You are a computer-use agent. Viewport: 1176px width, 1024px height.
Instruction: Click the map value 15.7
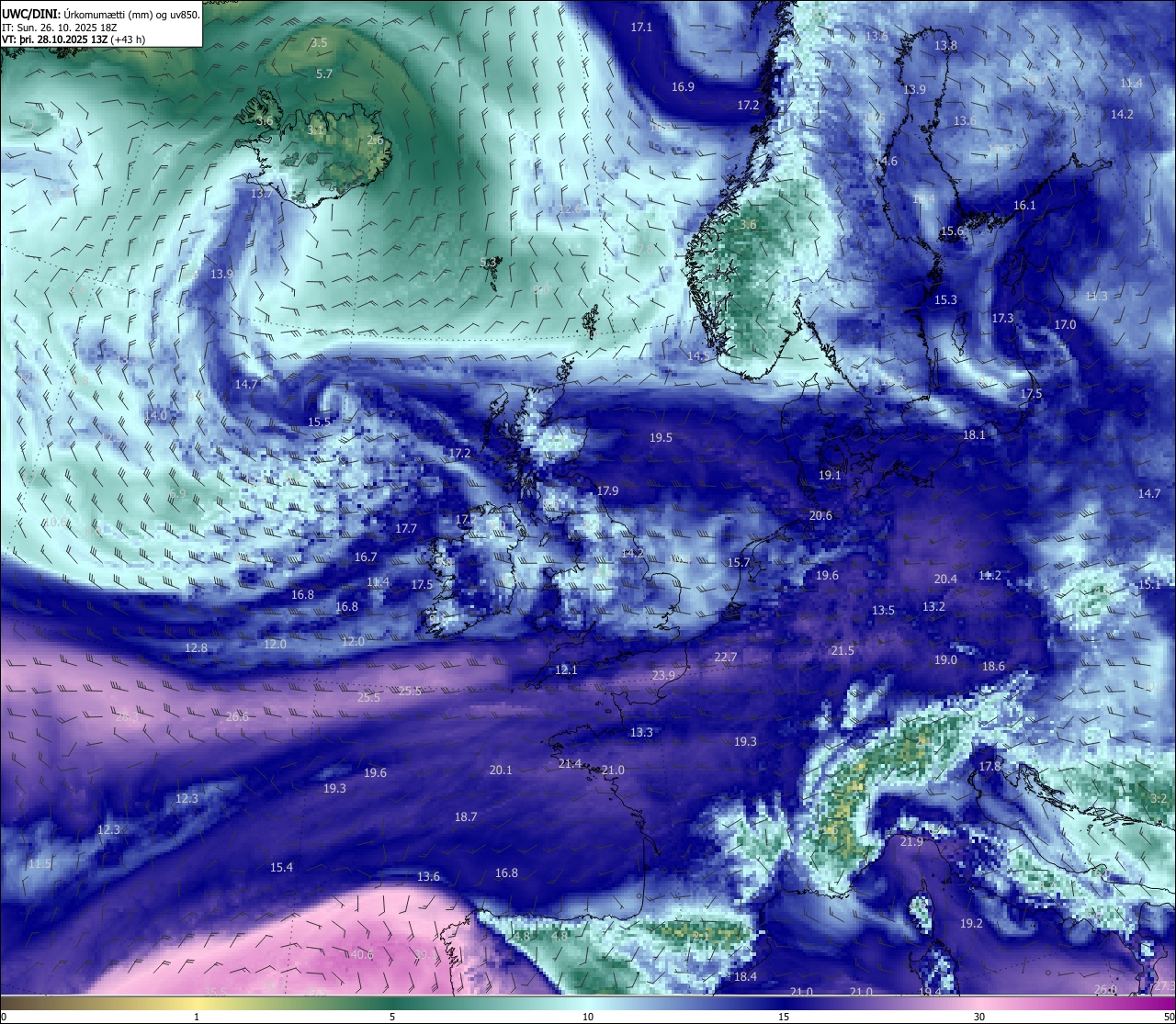[739, 563]
